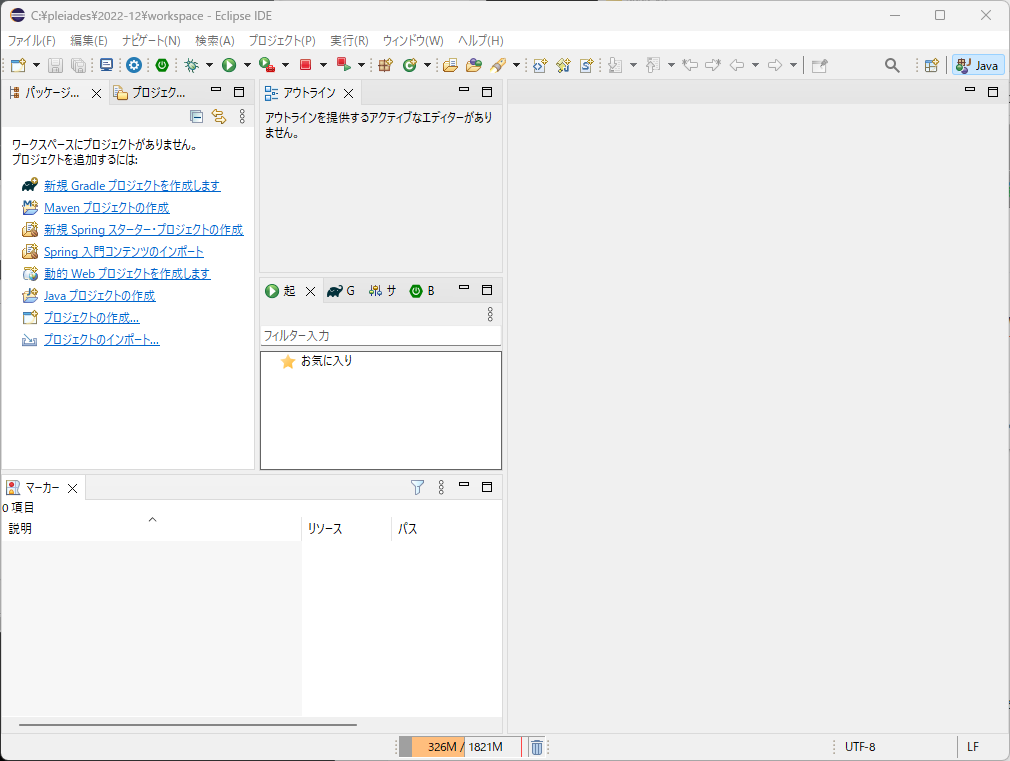Click the garbage collector trash icon
This screenshot has height=761, width=1010.
pyautogui.click(x=537, y=747)
